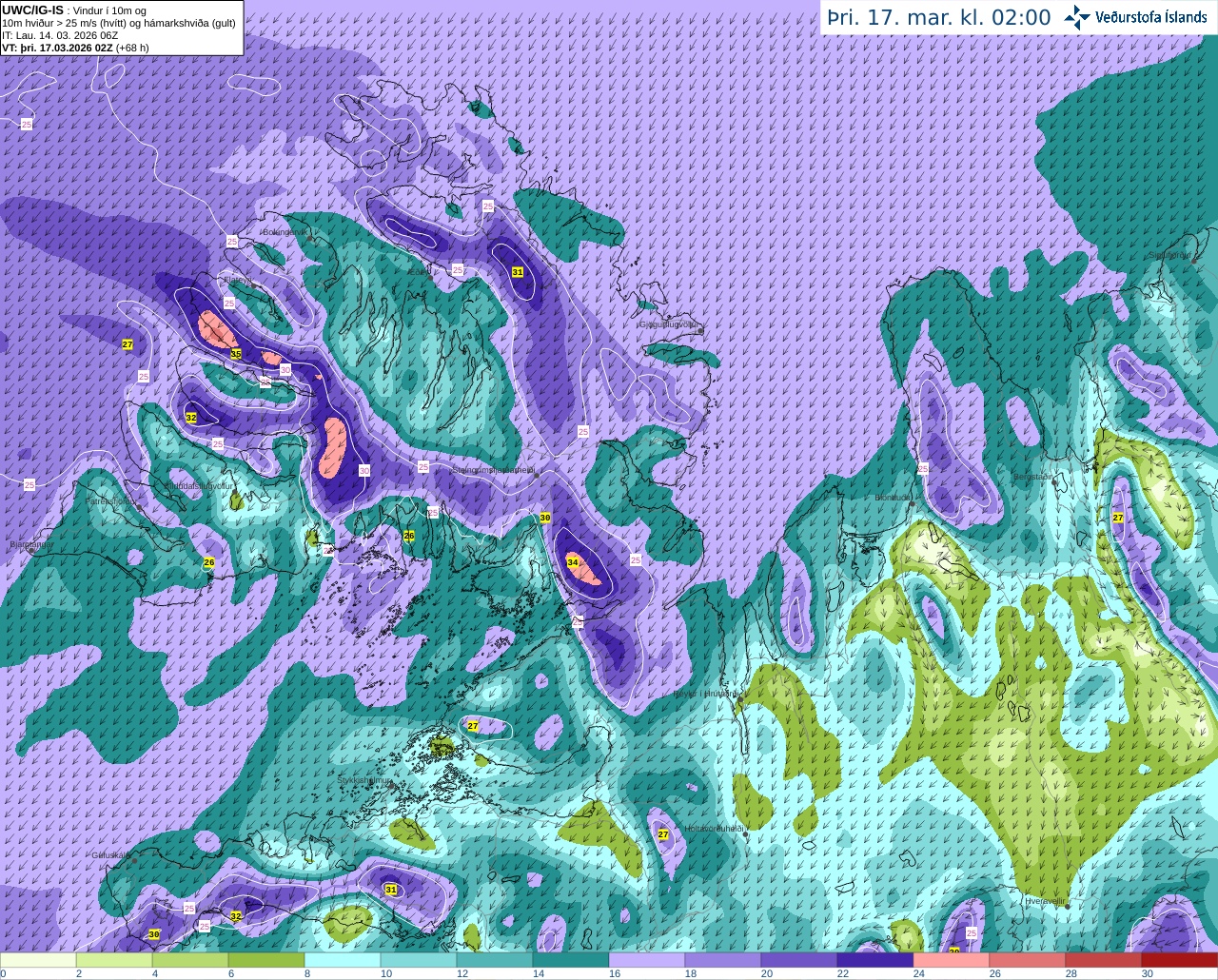The image size is (1218, 980).
Task: Click the yellow 30 label near Steingrímsfjarðarheiði
Action: click(x=545, y=518)
